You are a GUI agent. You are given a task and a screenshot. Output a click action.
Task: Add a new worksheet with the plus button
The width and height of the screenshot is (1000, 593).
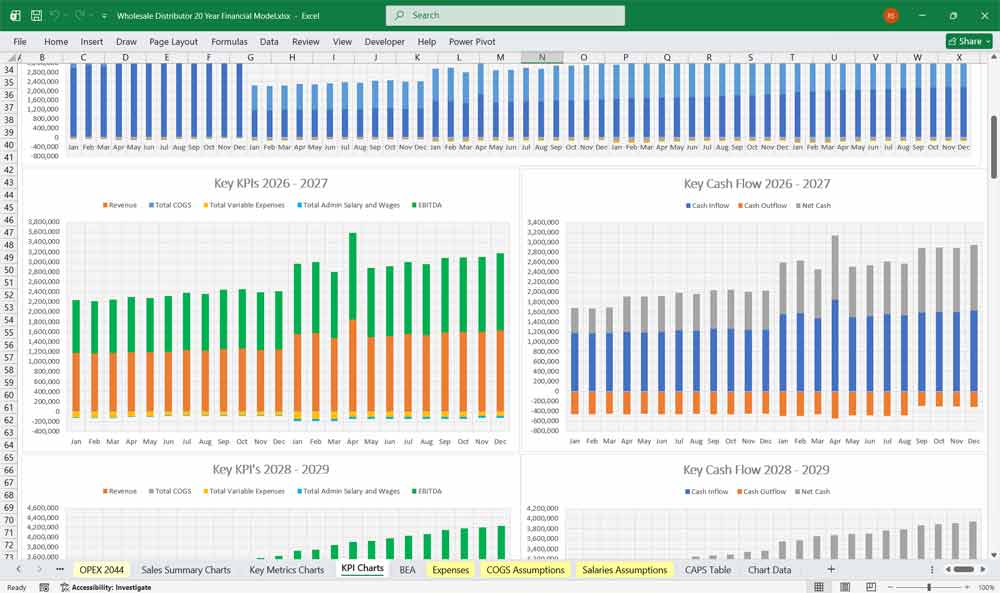coord(832,570)
